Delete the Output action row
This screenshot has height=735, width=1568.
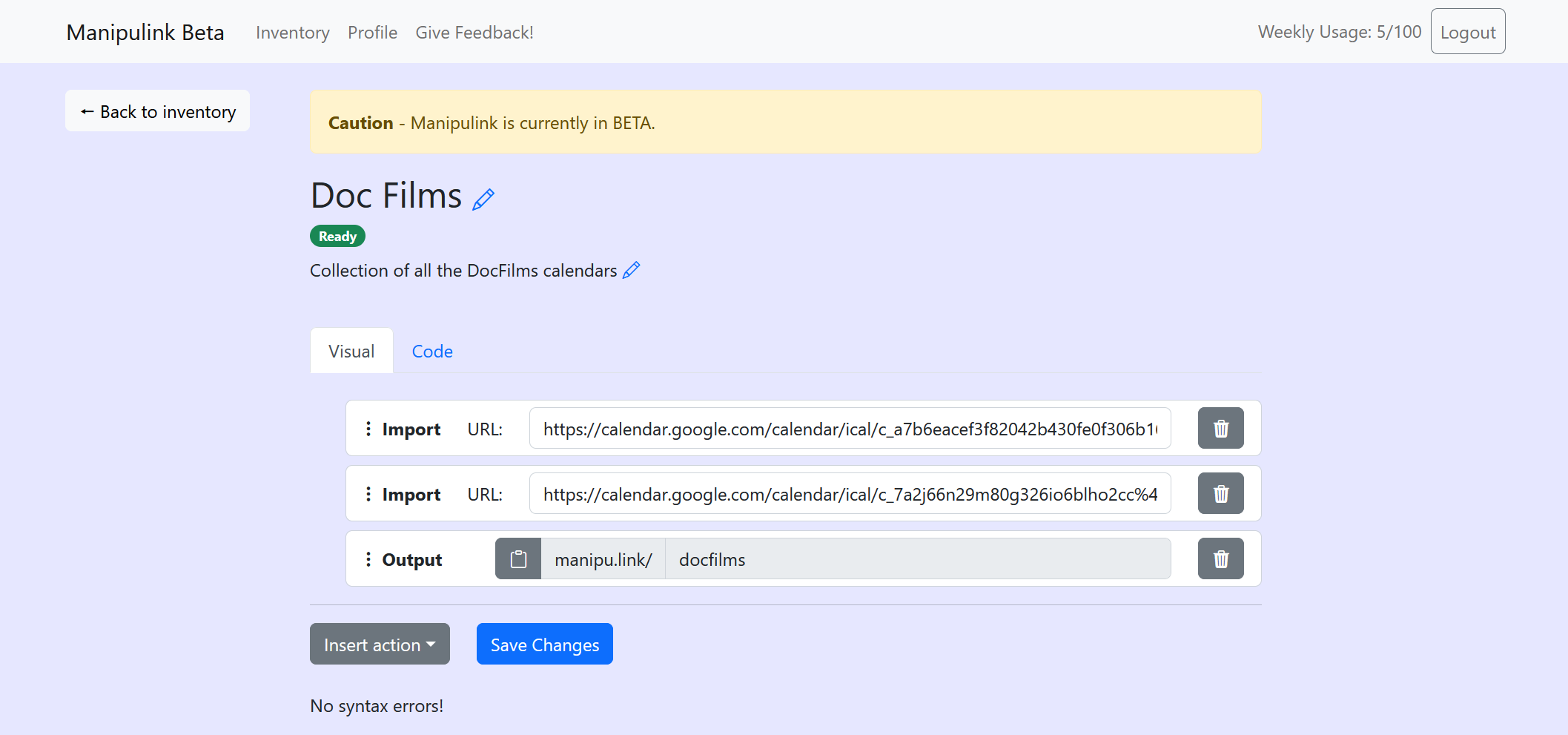tap(1220, 558)
